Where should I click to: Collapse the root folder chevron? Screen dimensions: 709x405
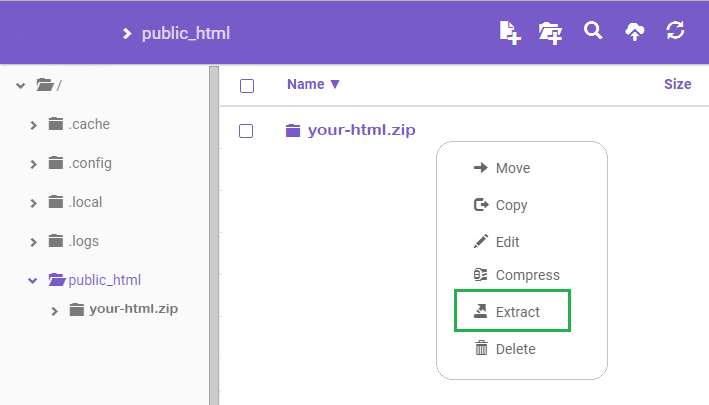pyautogui.click(x=20, y=86)
